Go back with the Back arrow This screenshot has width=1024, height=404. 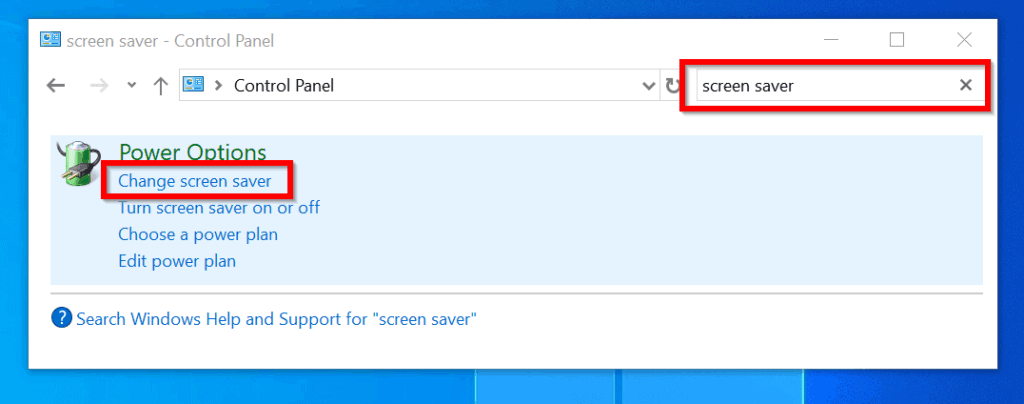coord(56,85)
